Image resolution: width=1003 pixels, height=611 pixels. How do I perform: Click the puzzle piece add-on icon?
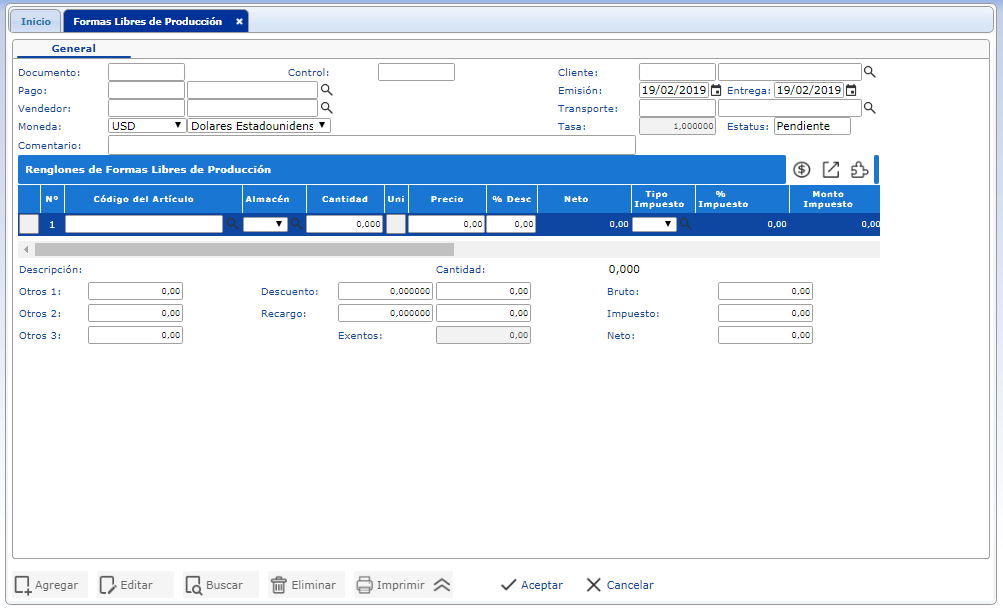pos(859,170)
